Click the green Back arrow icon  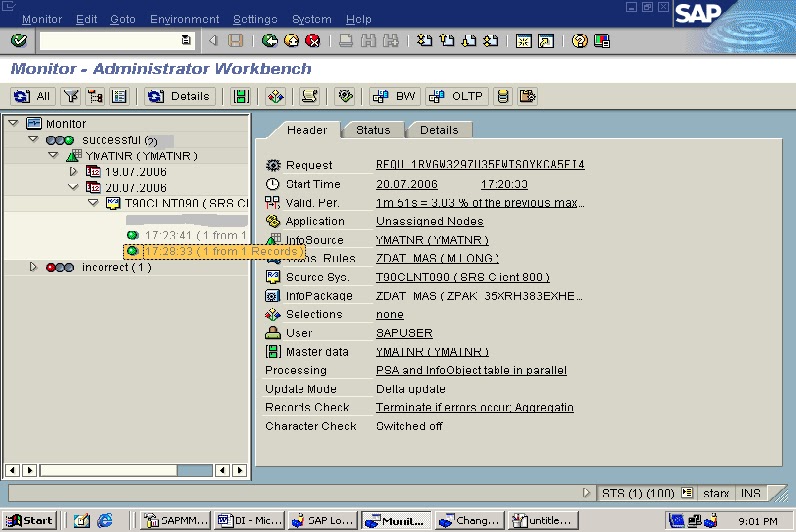(270, 41)
